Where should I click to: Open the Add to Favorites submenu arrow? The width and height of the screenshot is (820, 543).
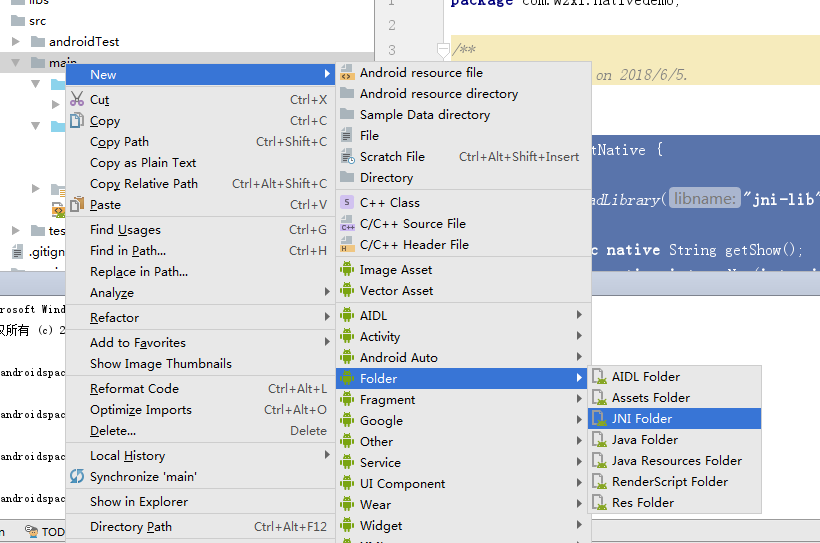pos(327,342)
